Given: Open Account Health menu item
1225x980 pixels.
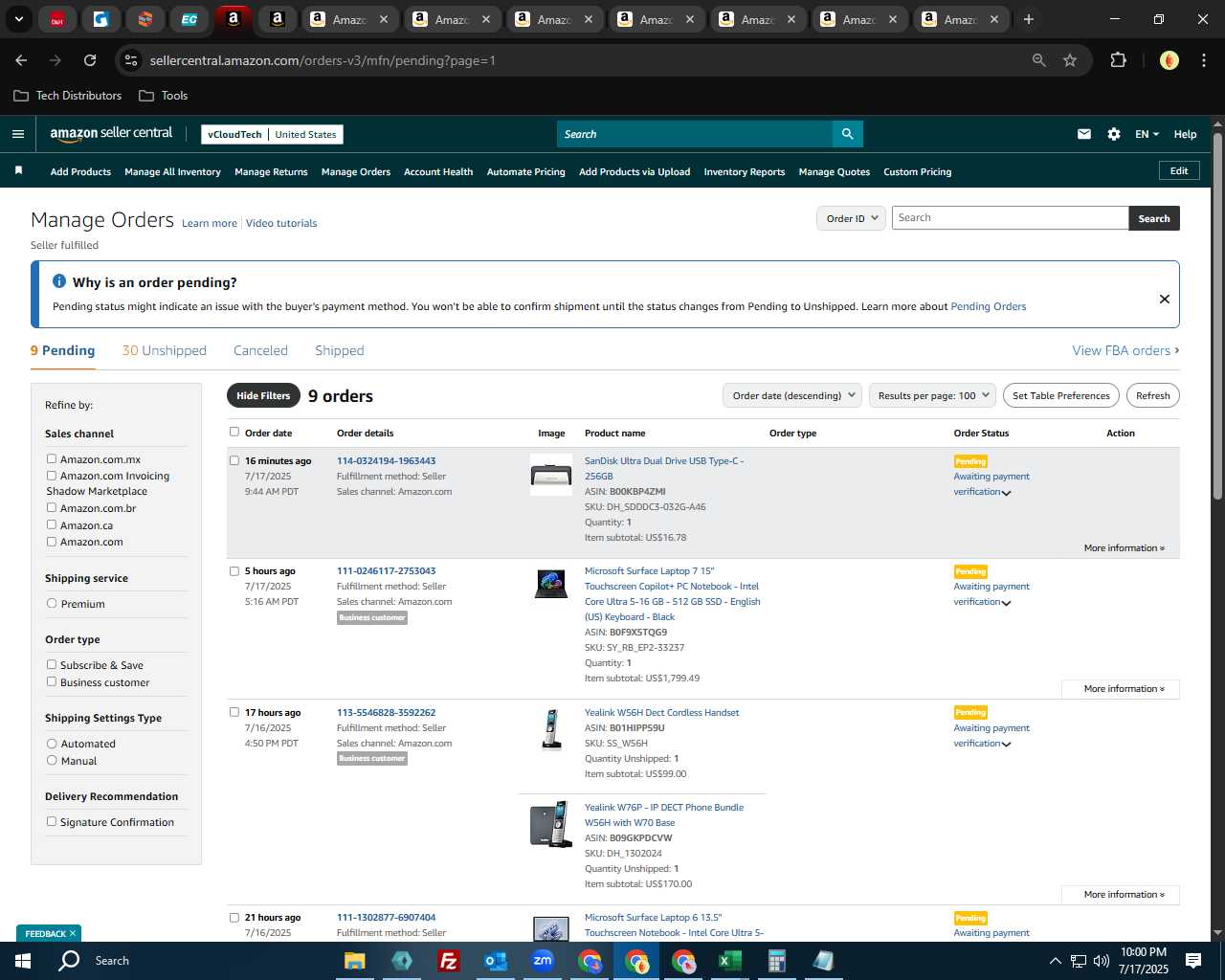Looking at the screenshot, I should pos(438,172).
